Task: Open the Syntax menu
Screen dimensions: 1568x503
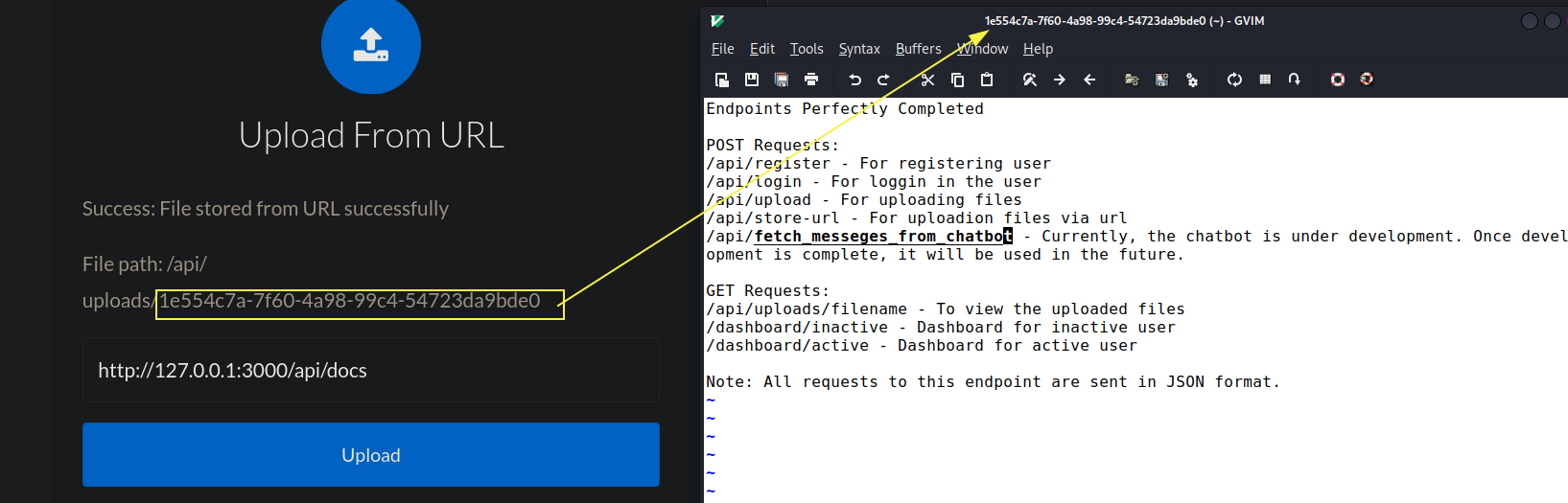Action: tap(859, 49)
